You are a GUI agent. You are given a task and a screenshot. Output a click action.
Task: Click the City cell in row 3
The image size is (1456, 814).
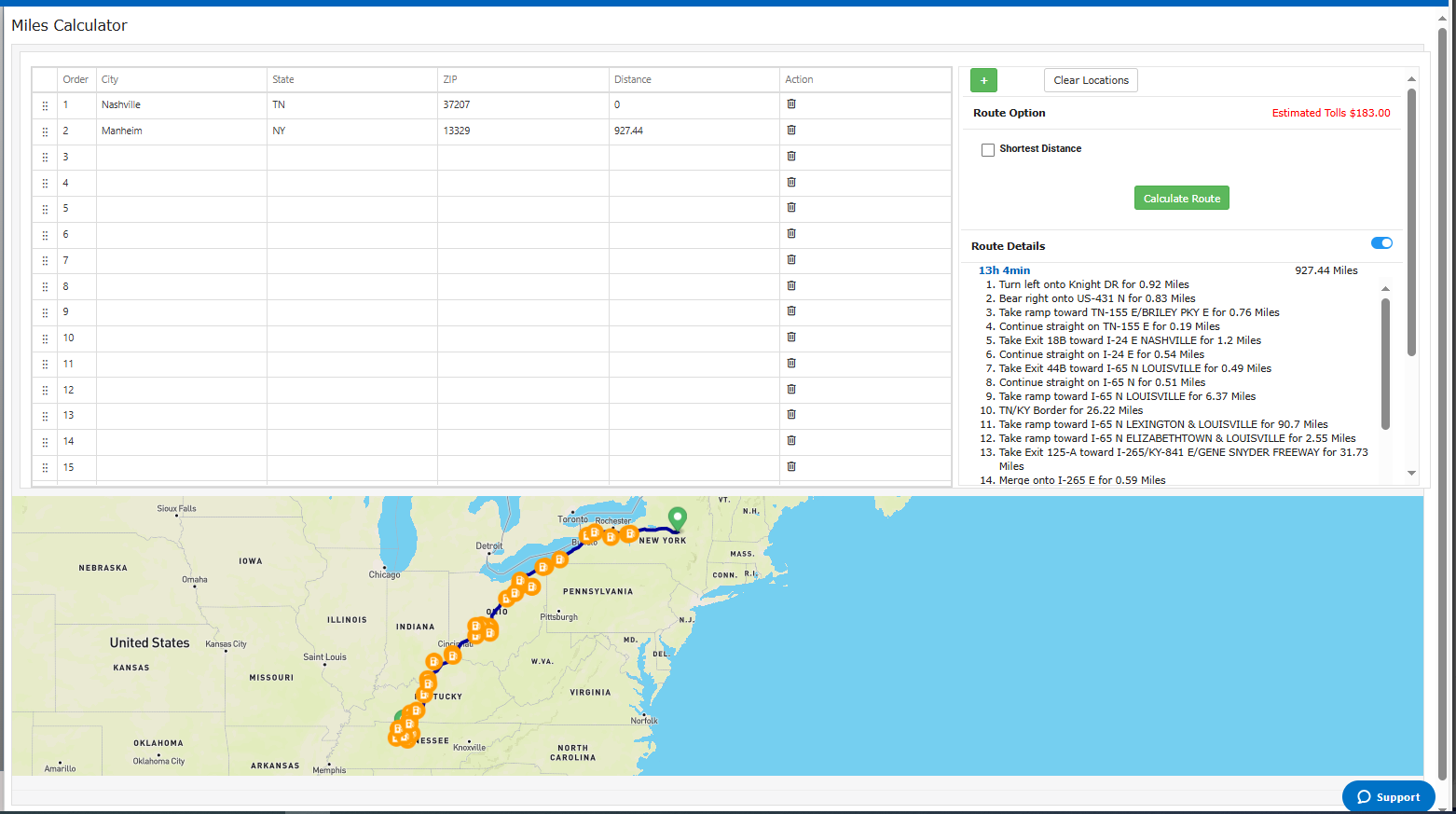tap(182, 157)
